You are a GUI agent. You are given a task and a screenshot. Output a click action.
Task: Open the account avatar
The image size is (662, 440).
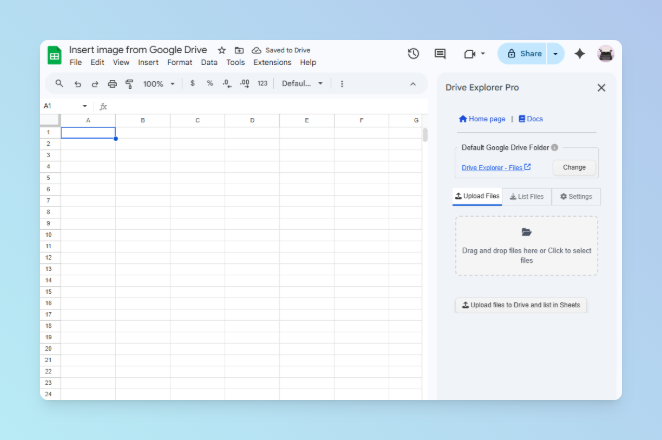[606, 54]
